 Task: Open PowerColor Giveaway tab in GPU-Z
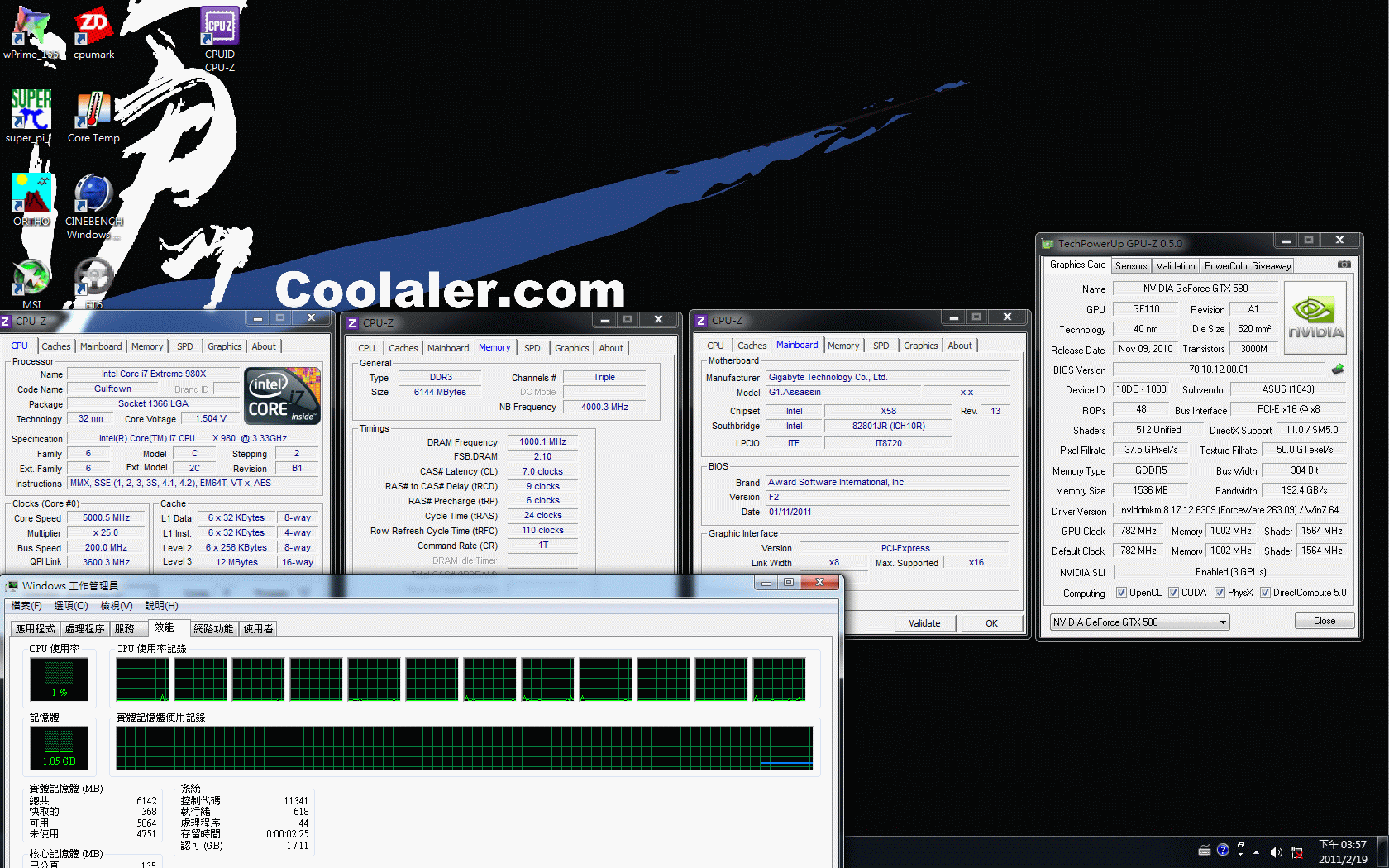tap(1248, 266)
